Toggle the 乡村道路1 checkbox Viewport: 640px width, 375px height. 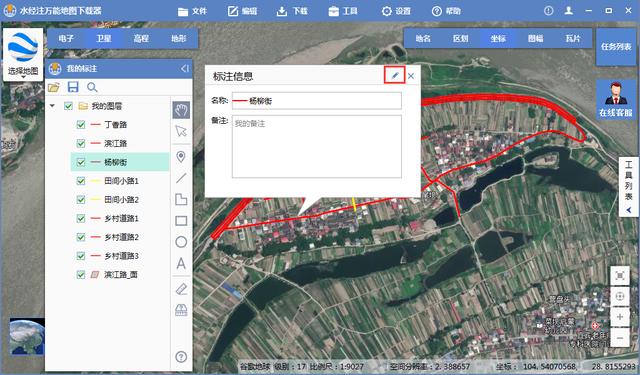(81, 218)
